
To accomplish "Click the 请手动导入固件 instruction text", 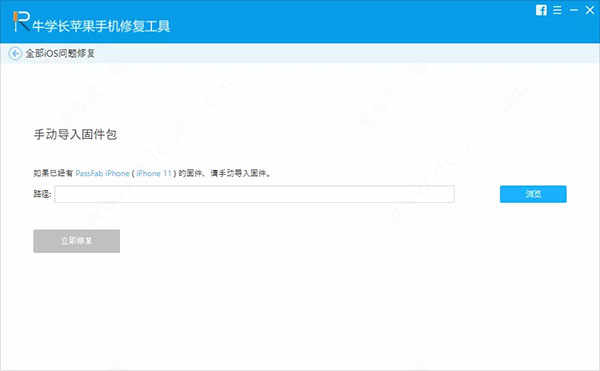I will 240,173.
